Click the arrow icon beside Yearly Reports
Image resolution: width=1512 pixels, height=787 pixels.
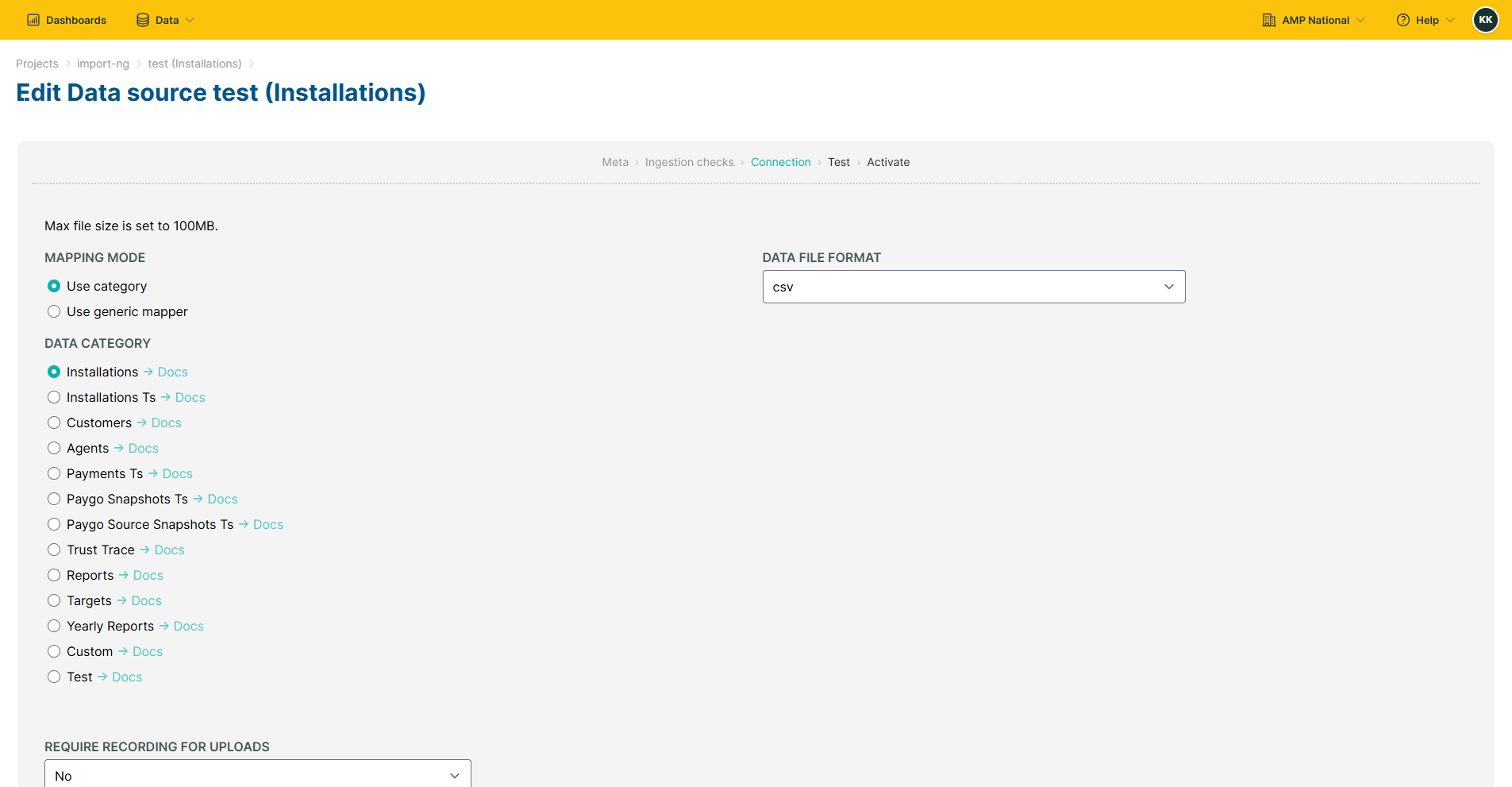(164, 626)
